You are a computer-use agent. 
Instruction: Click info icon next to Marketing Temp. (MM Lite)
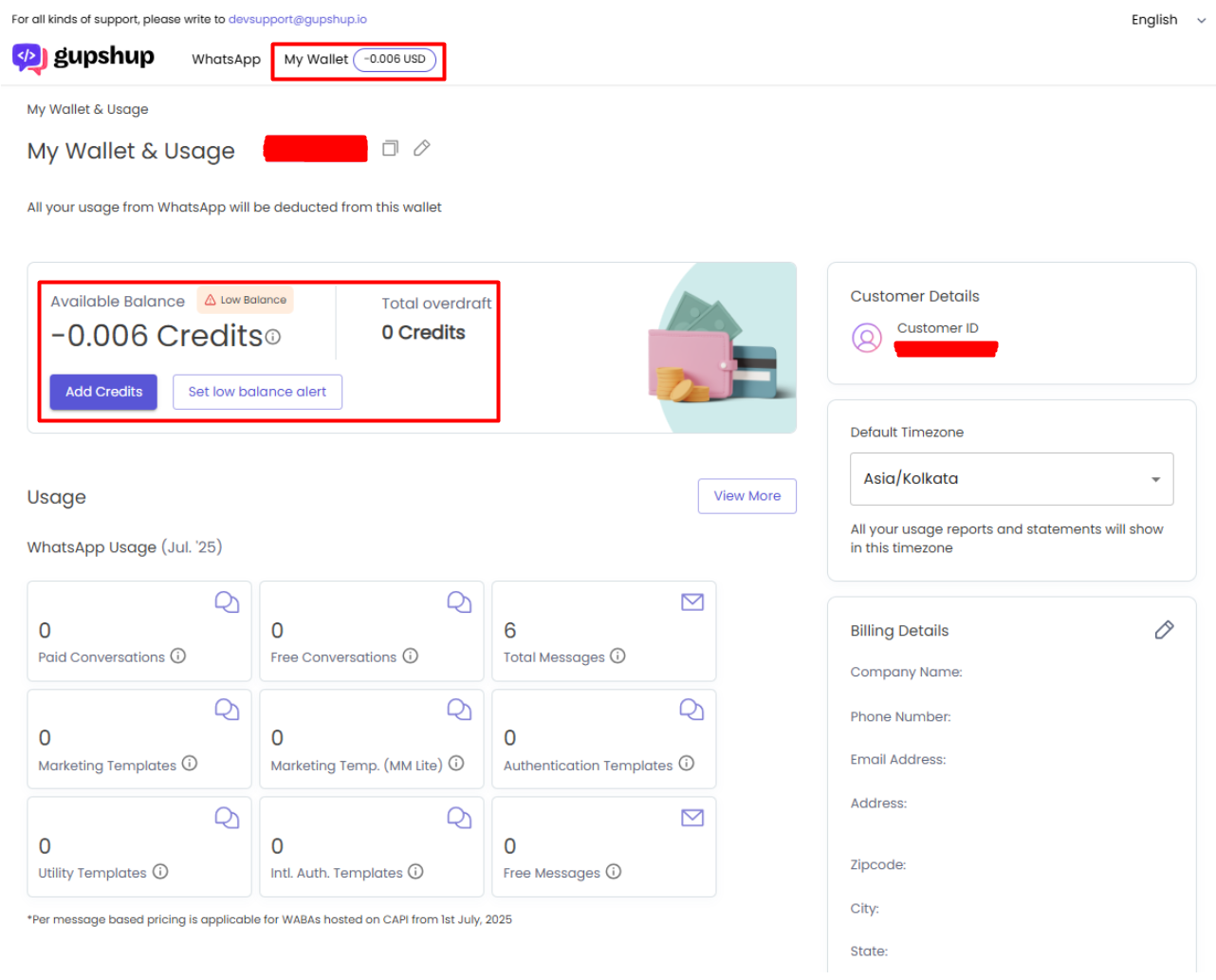point(456,764)
